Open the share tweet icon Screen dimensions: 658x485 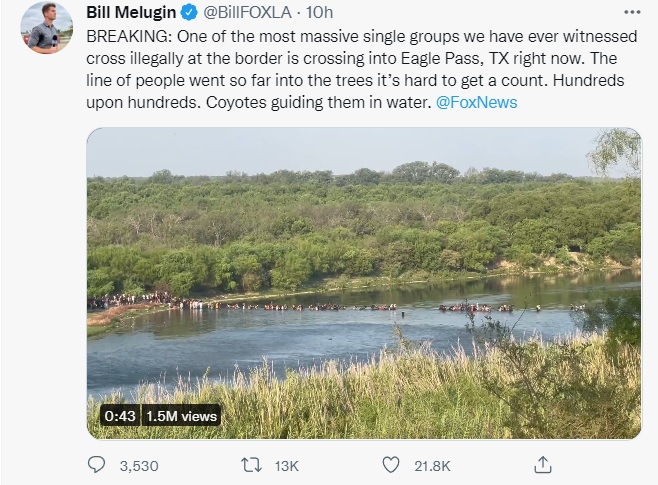(x=542, y=465)
